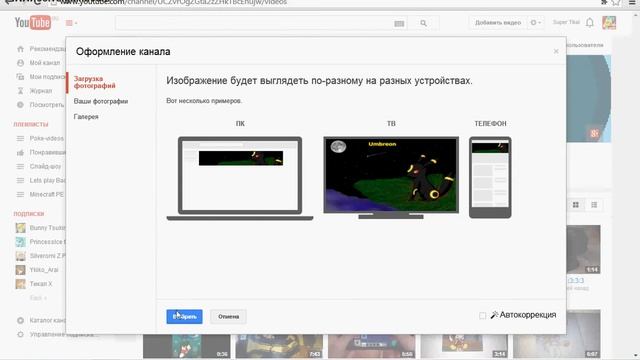Screen dimensions: 640x360
Task: Open the account avatar in header
Action: pos(609,23)
